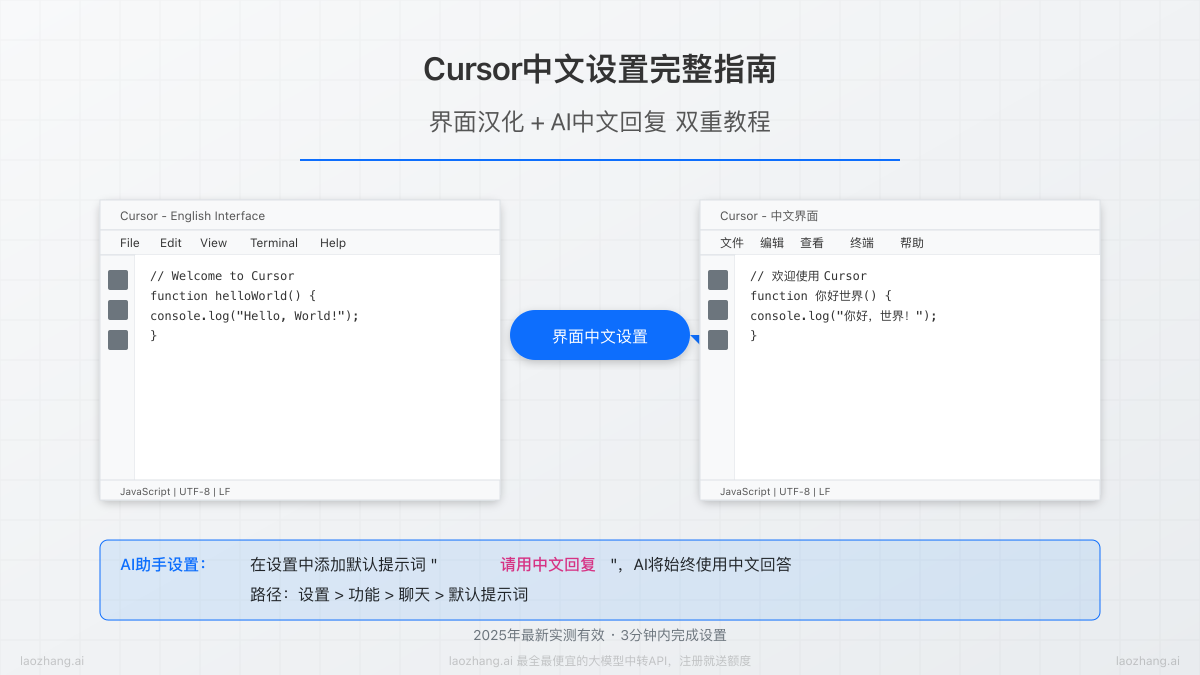Click the AI将始终使用中文回答 text
The width and height of the screenshot is (1200, 675).
713,565
